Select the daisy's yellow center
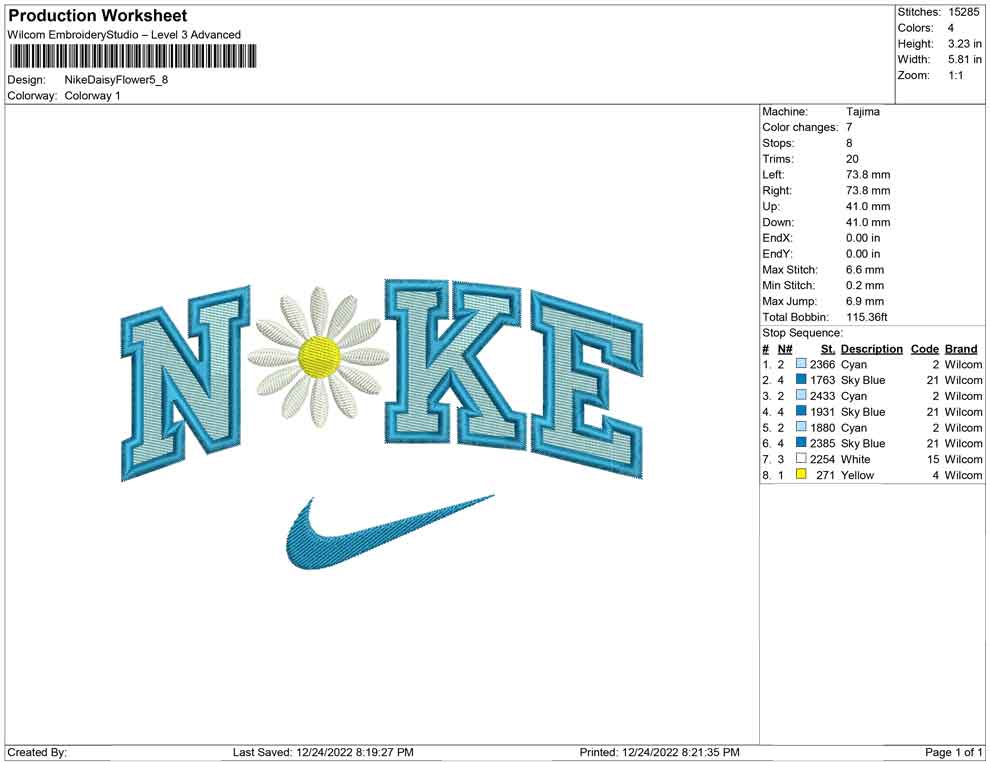The image size is (990, 762). (320, 355)
